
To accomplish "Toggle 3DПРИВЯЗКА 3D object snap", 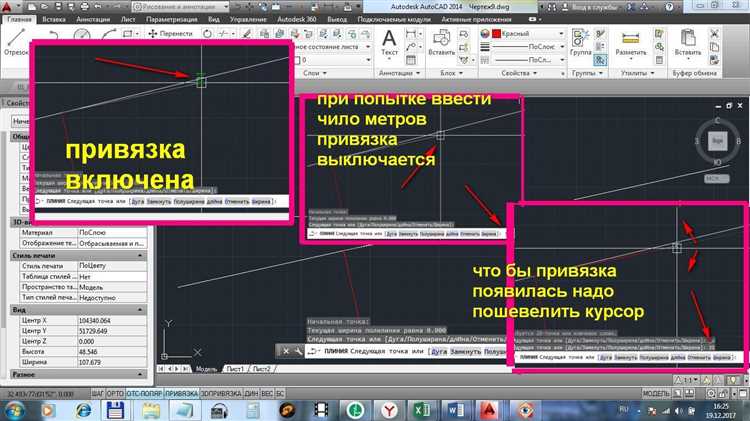I will pyautogui.click(x=221, y=393).
